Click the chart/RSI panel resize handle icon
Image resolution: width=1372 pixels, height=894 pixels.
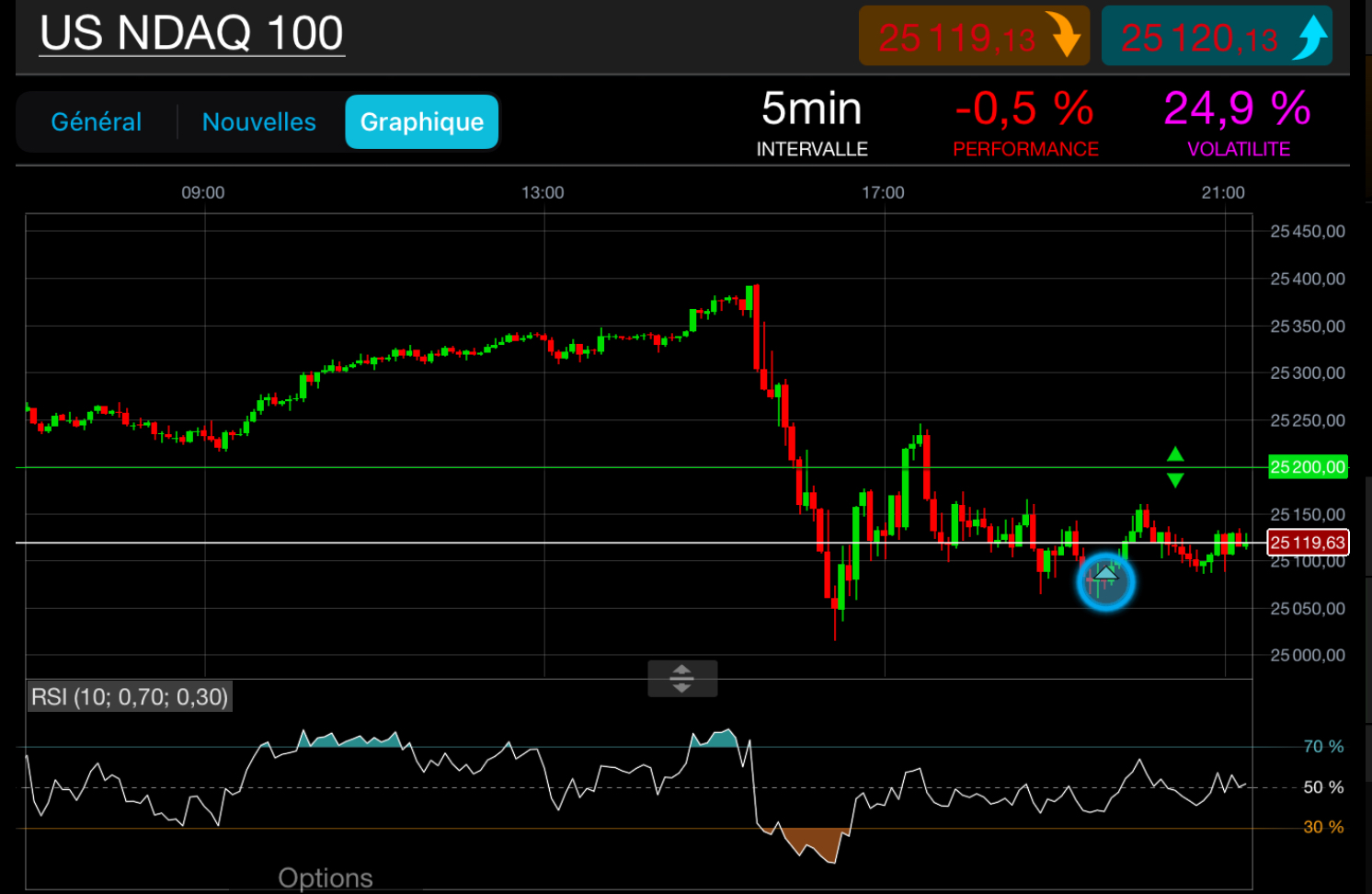682,679
